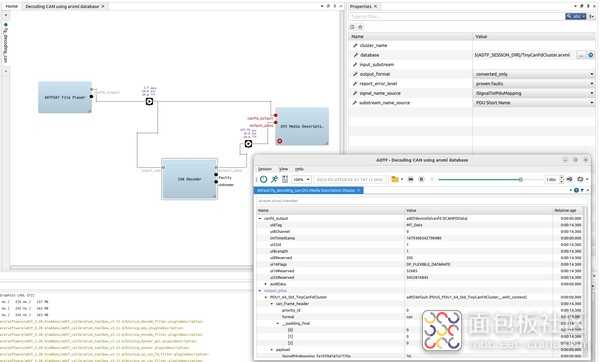
Task: Click the red error icon on the DDL block
Action: [280, 141]
